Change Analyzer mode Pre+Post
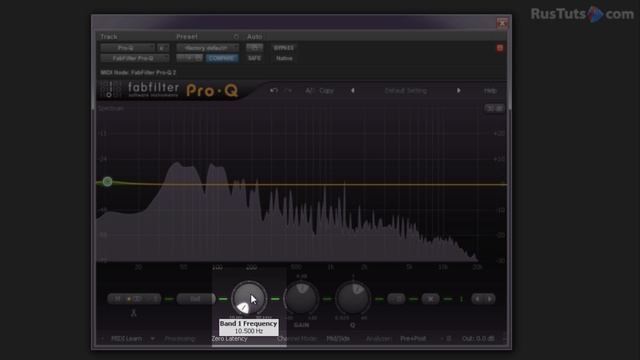 413,339
